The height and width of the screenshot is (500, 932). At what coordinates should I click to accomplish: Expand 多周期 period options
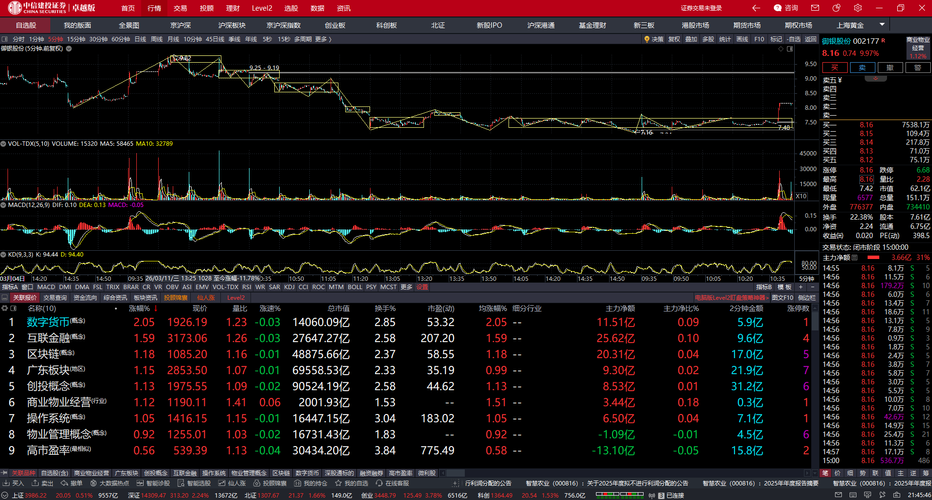[306, 39]
